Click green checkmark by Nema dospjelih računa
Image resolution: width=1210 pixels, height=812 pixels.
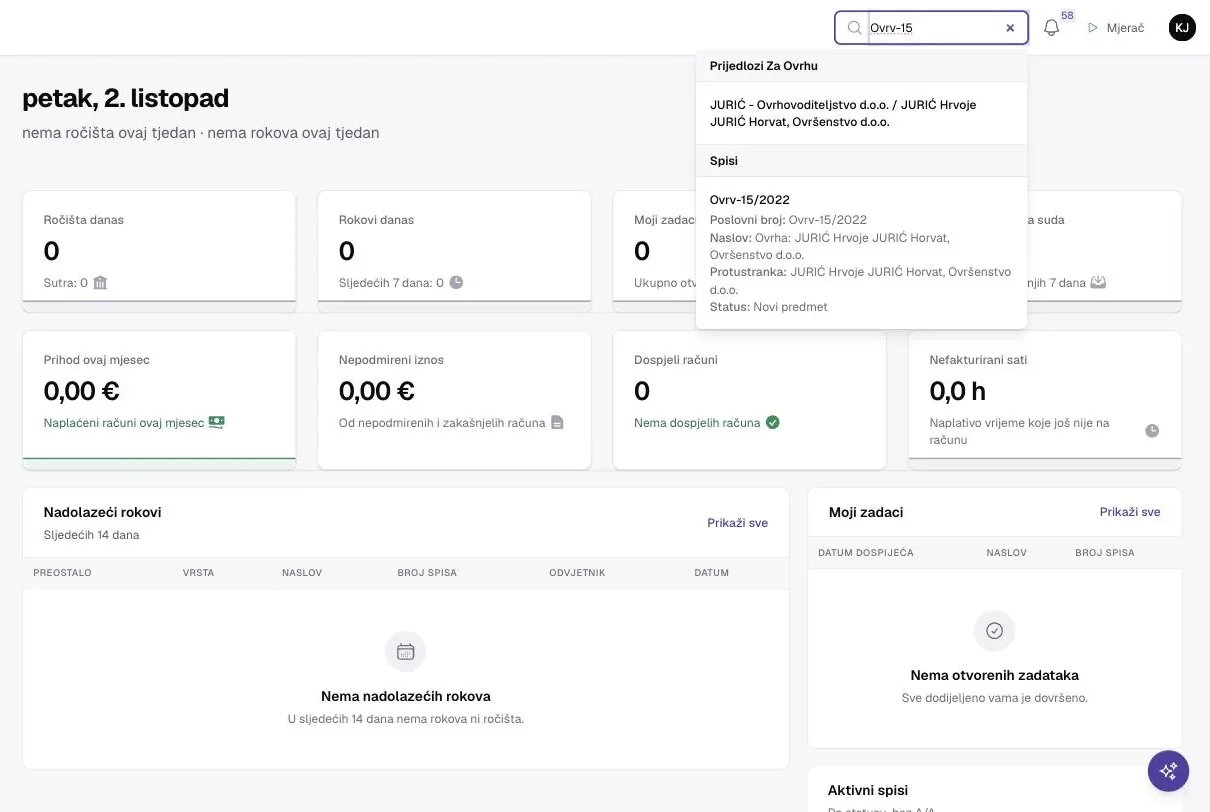click(x=772, y=423)
